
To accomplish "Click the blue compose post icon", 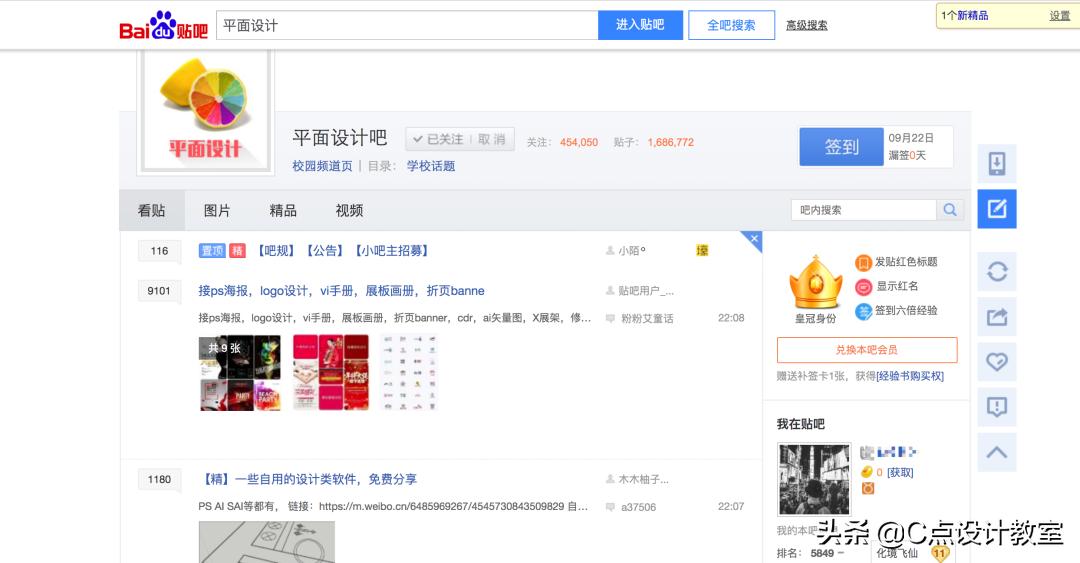I will click(997, 209).
